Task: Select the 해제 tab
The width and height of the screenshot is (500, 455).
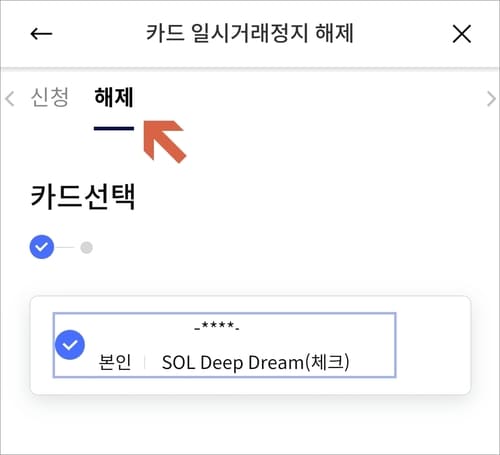Action: tap(114, 97)
